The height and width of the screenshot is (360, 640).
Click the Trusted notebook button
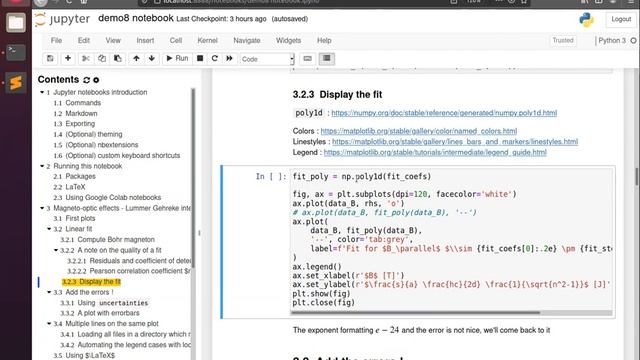563,40
